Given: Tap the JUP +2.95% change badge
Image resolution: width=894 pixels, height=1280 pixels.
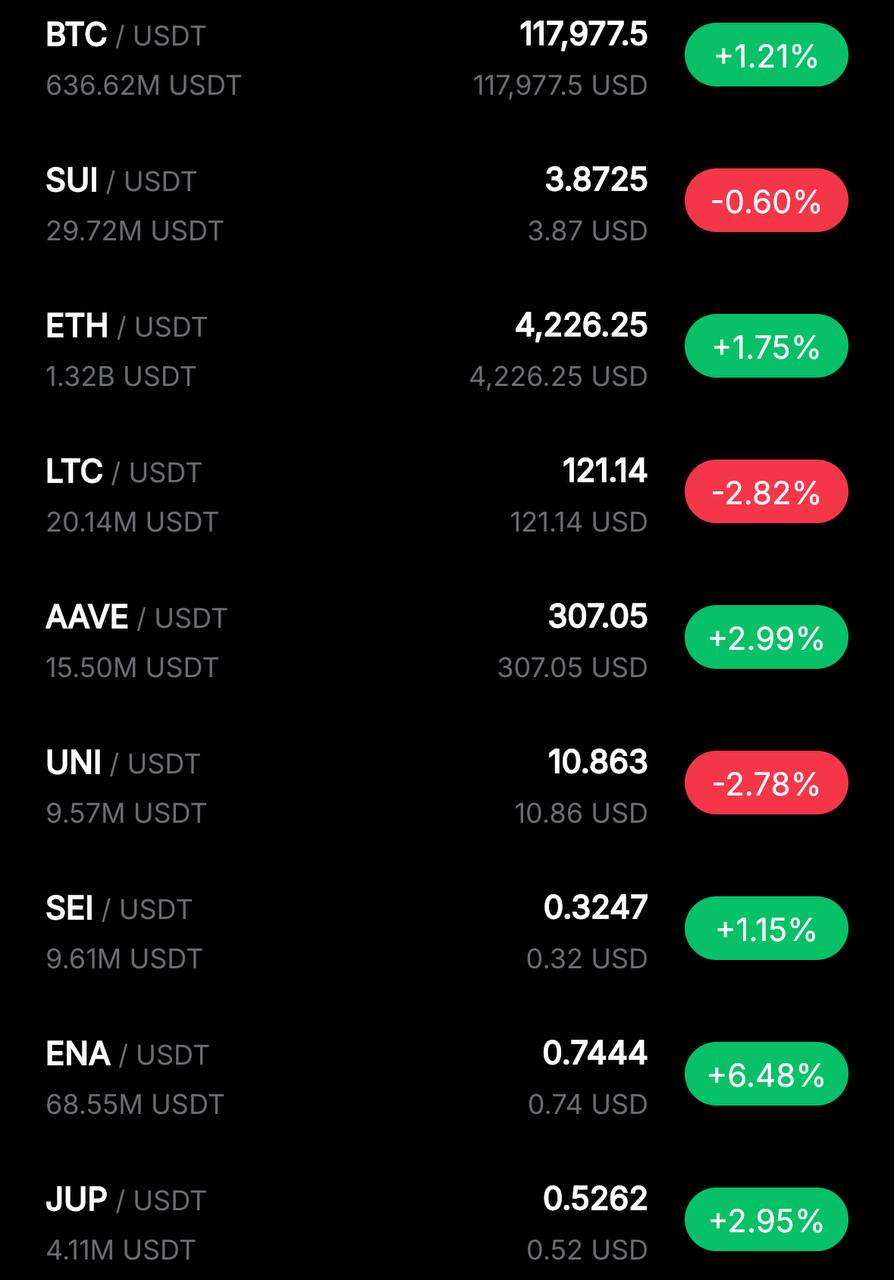Looking at the screenshot, I should point(766,1220).
